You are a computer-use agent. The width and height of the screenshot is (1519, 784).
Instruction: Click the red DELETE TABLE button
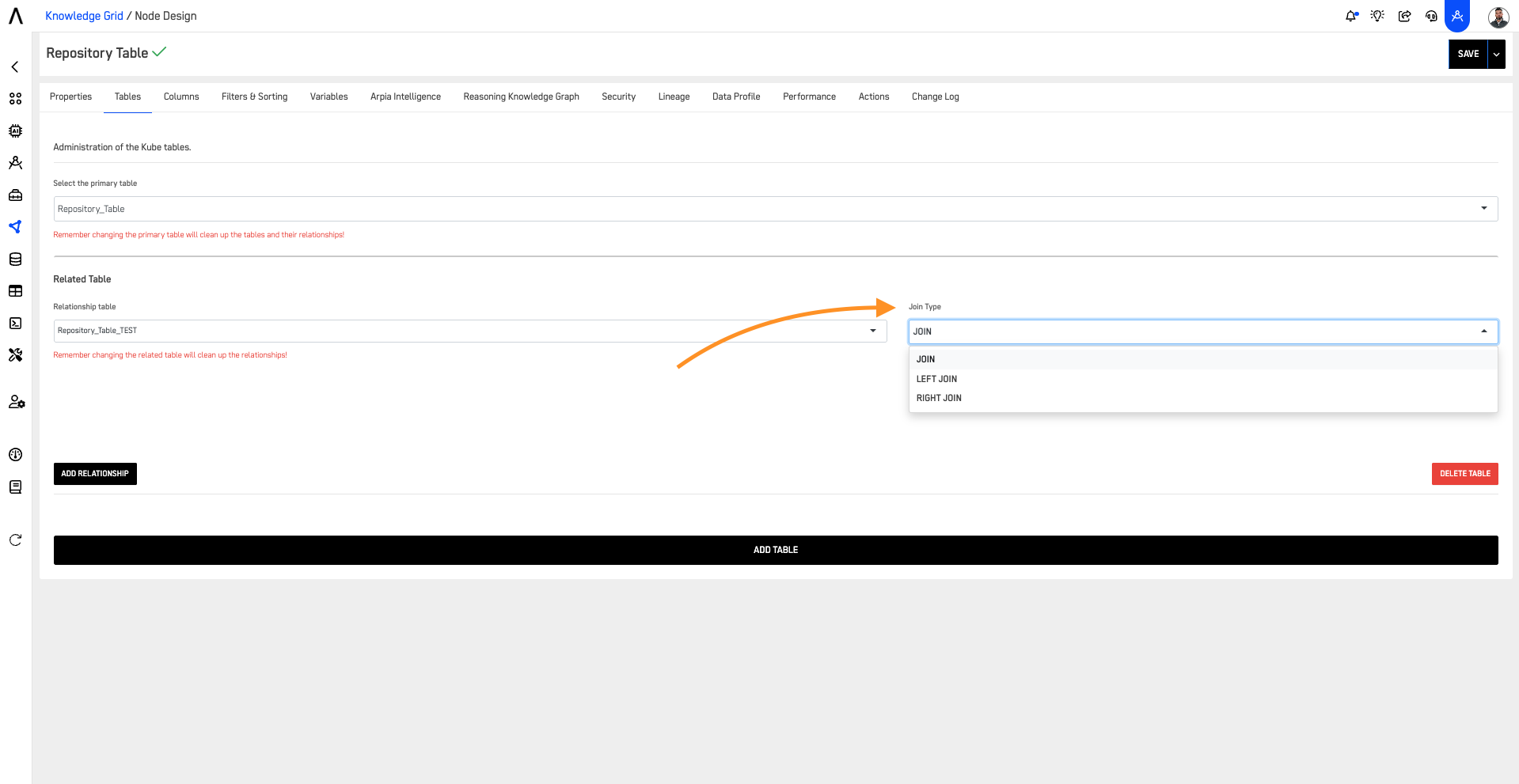click(1464, 474)
